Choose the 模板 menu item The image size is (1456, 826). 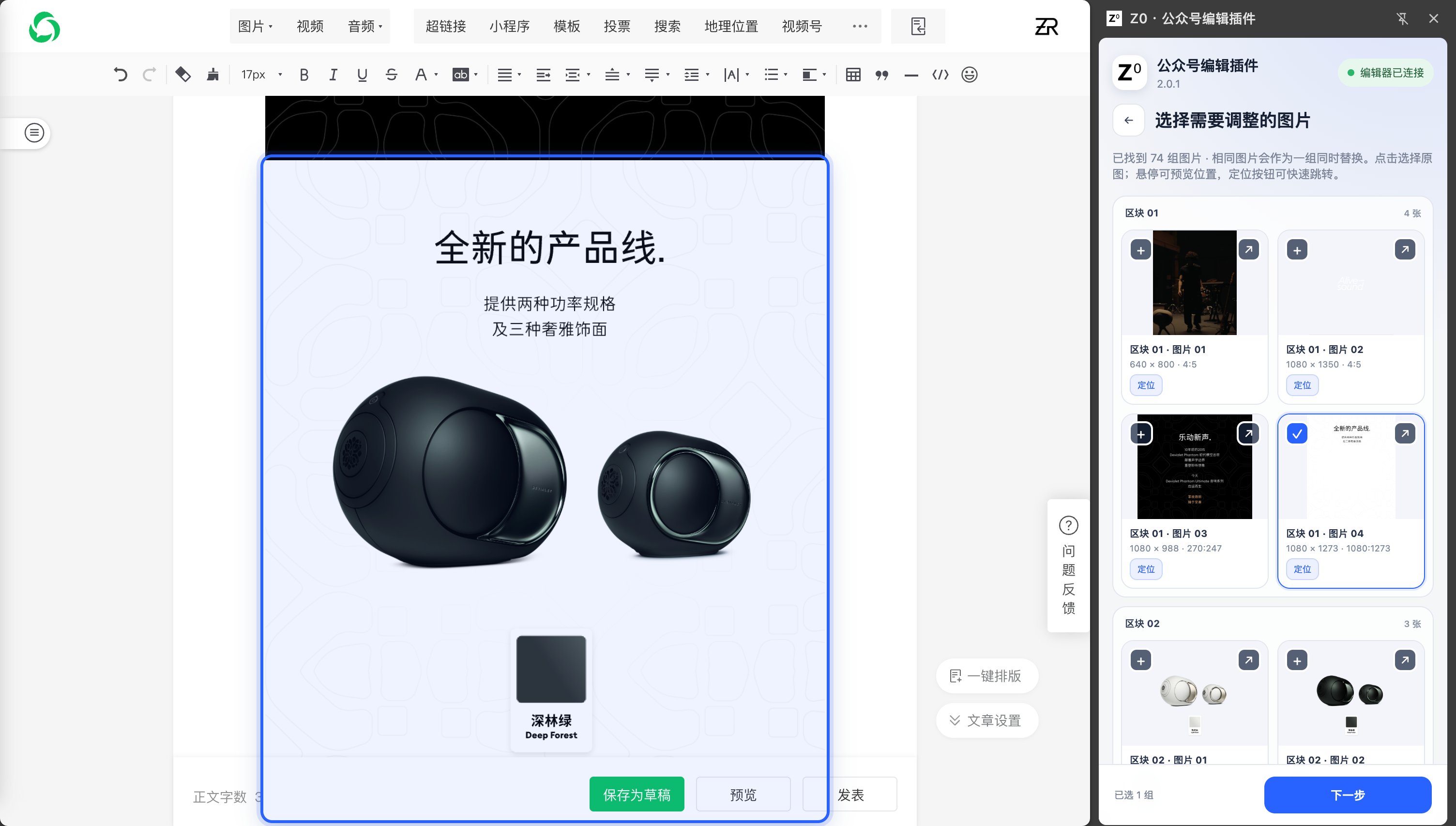coord(566,26)
